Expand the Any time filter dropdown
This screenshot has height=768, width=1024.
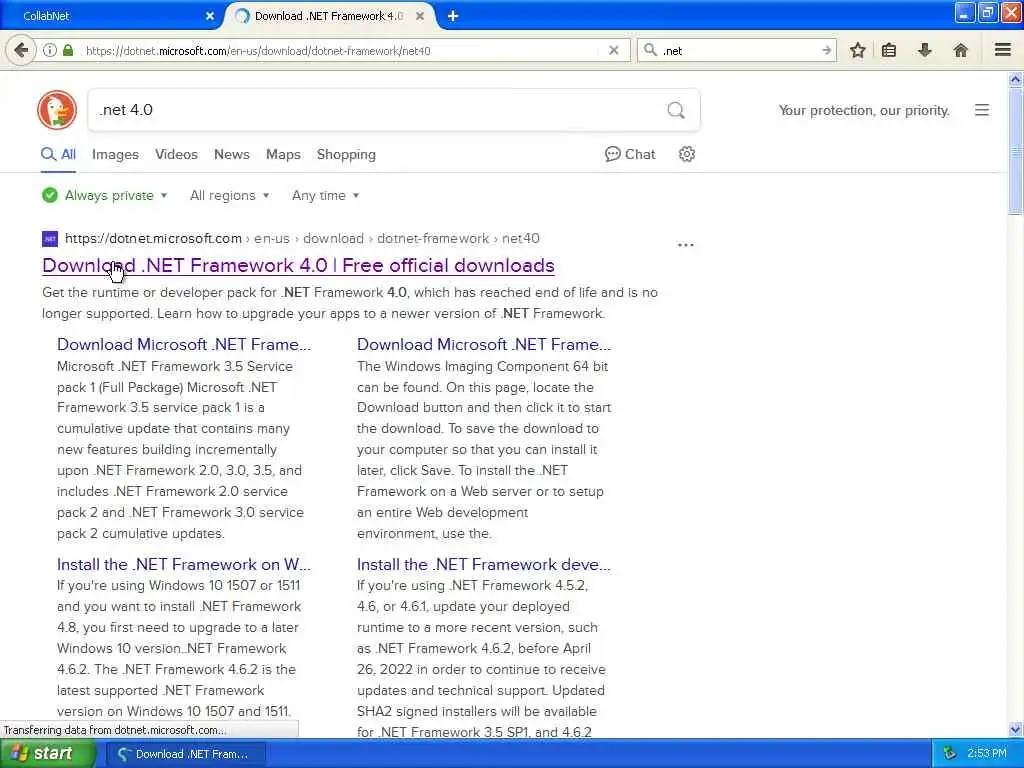coord(325,195)
